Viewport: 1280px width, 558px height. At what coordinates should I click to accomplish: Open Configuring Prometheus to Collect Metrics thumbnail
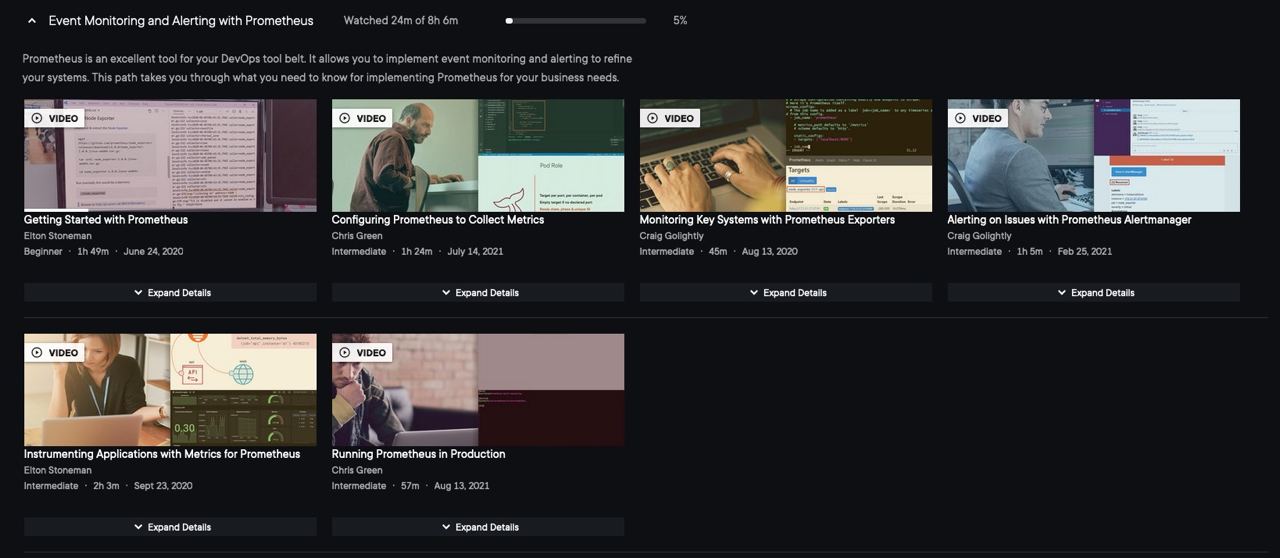point(478,155)
